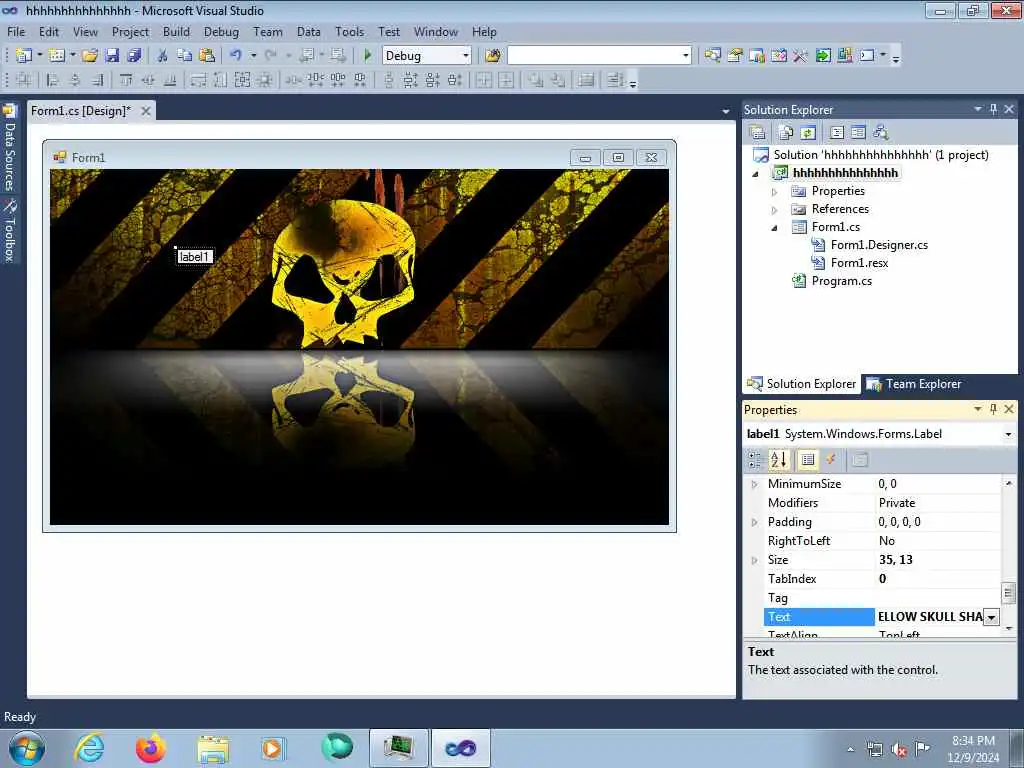Open the File menu
Screen dimensions: 1024x768
pyautogui.click(x=16, y=31)
